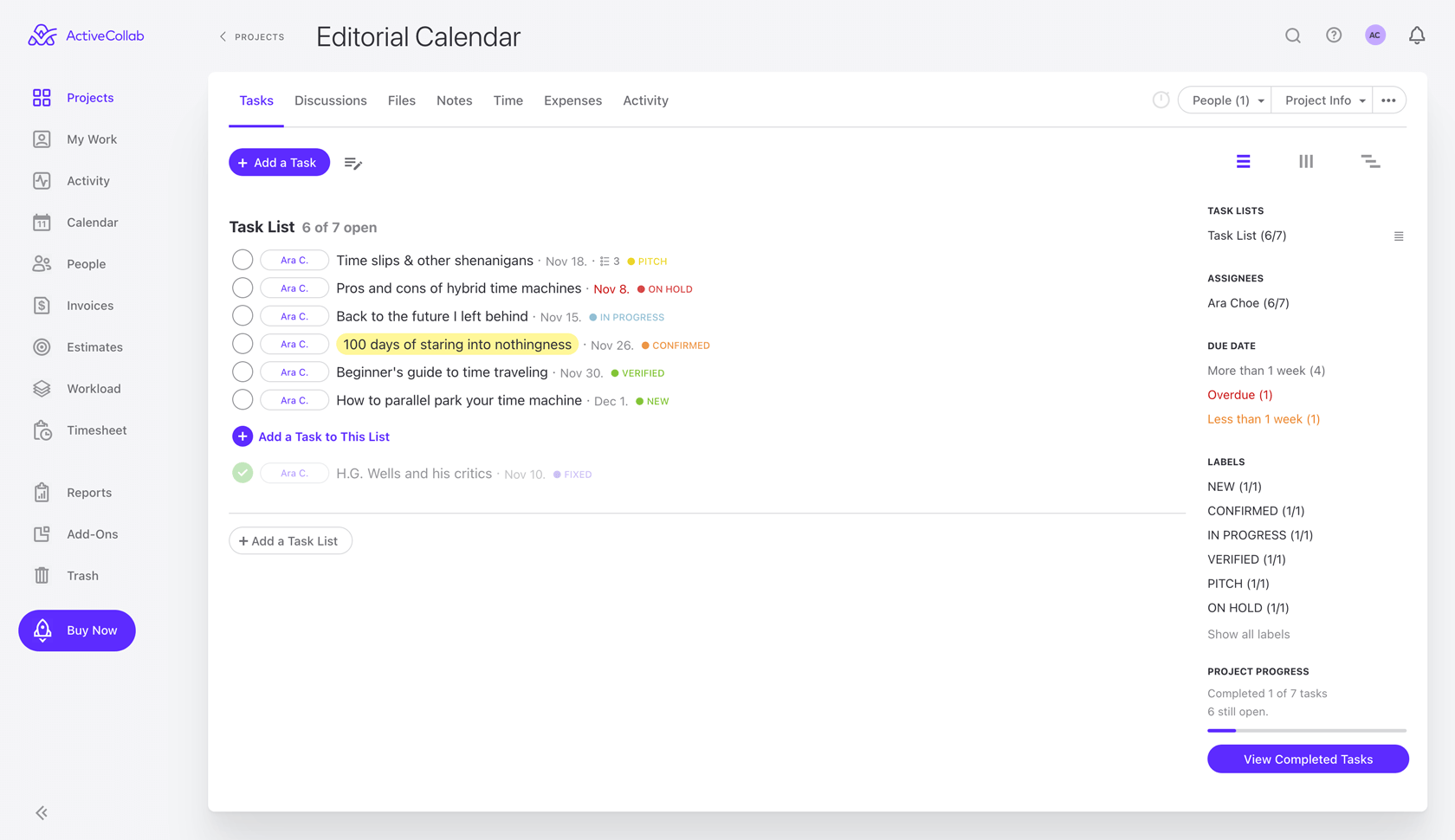Expand the People (1) dropdown
1455x840 pixels.
[x=1225, y=100]
